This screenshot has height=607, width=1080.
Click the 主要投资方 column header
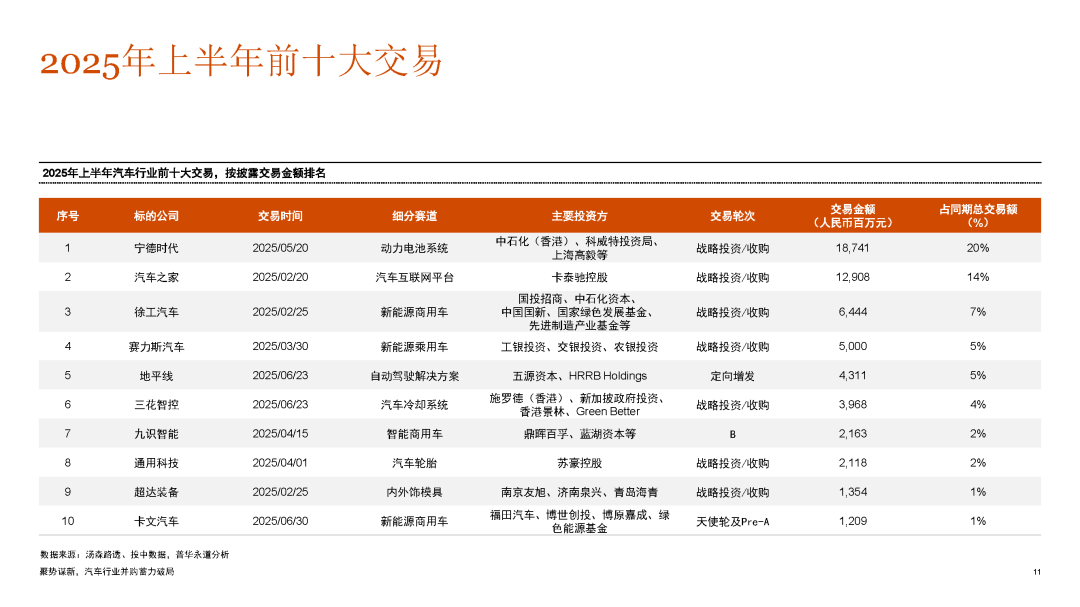579,216
